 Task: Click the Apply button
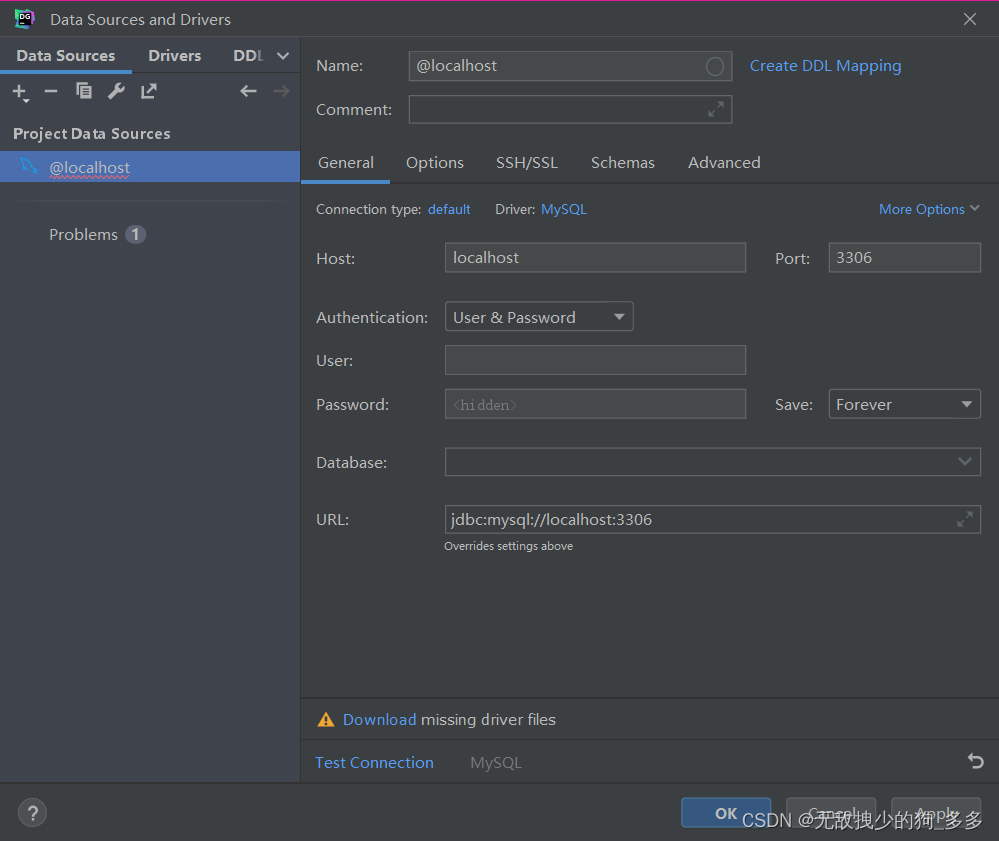(x=935, y=813)
